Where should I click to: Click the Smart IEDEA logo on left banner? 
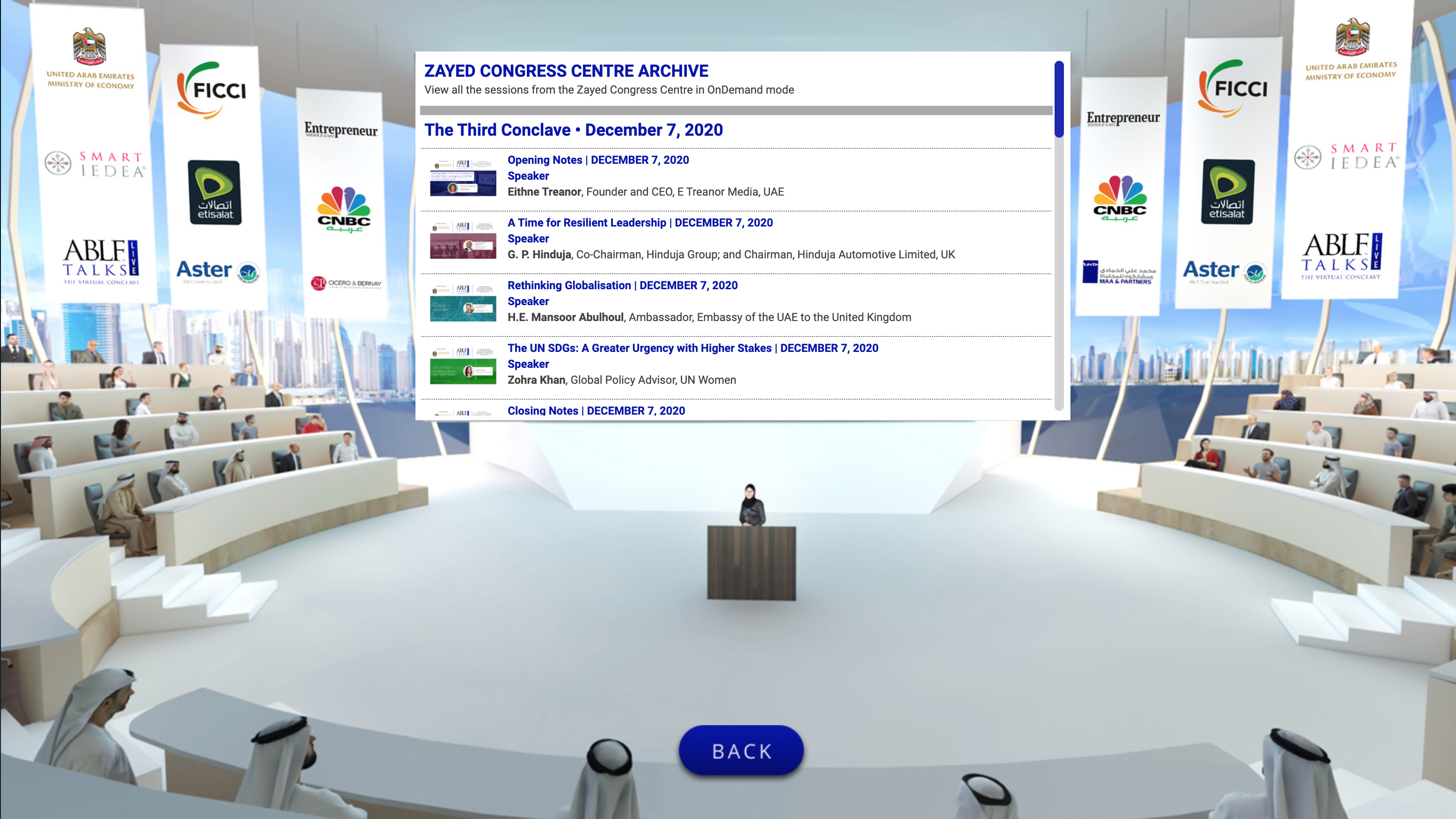(x=95, y=164)
